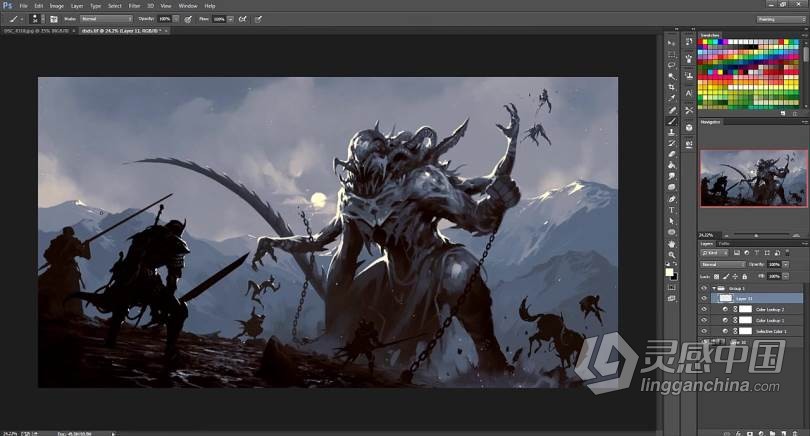Screen dimensions: 810x436
Task: Open the layer blend mode dropdown
Action: [x=723, y=264]
